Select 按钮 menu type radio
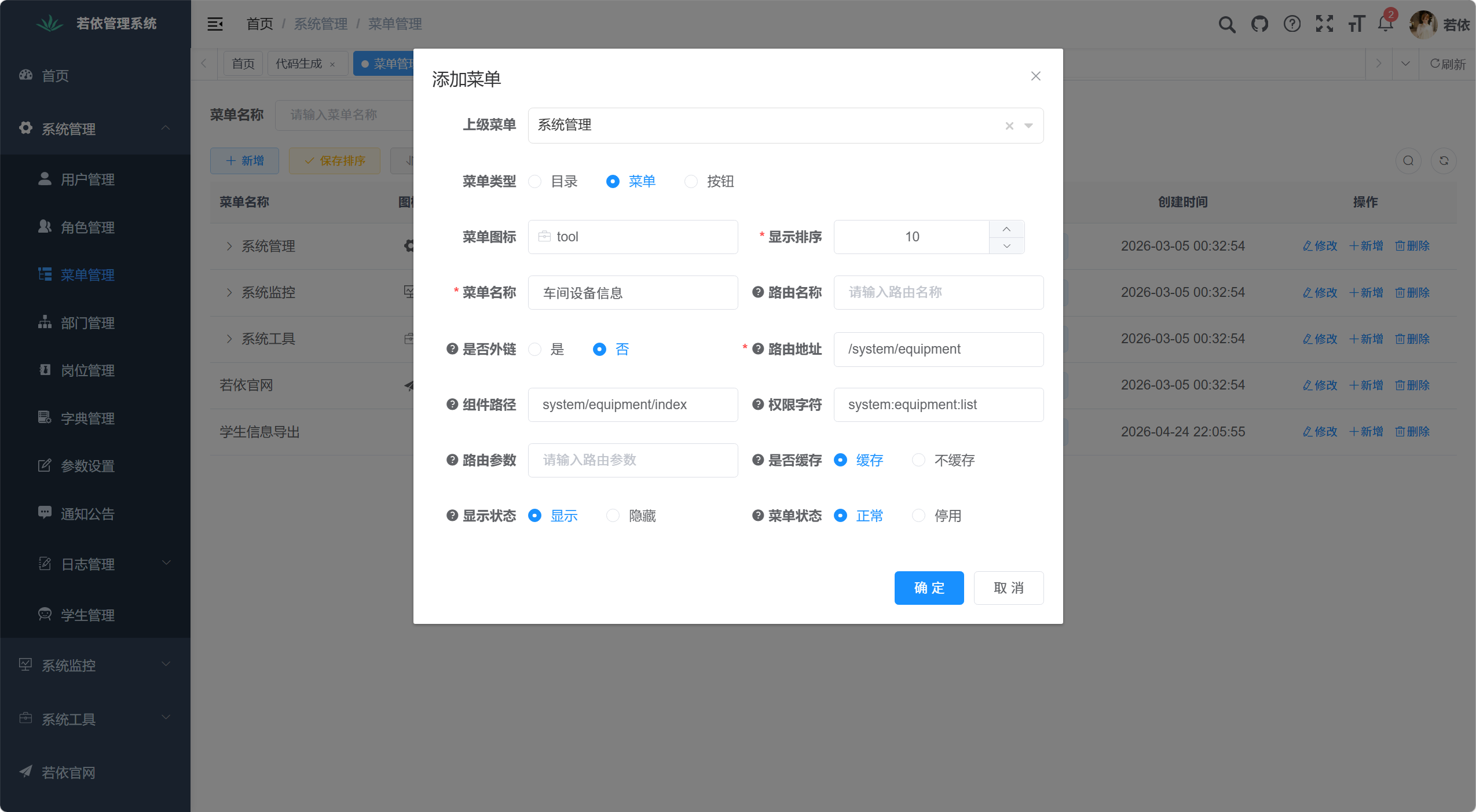The image size is (1476, 812). click(691, 182)
